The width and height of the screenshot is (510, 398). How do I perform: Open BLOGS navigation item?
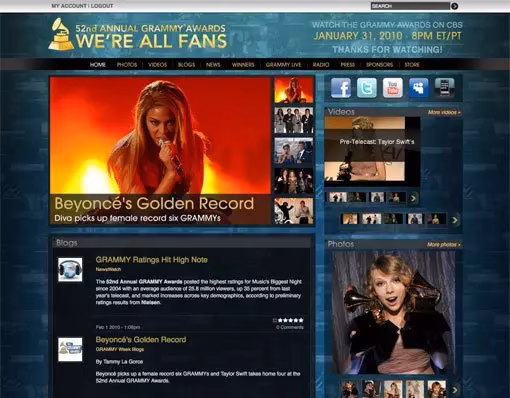pyautogui.click(x=186, y=65)
